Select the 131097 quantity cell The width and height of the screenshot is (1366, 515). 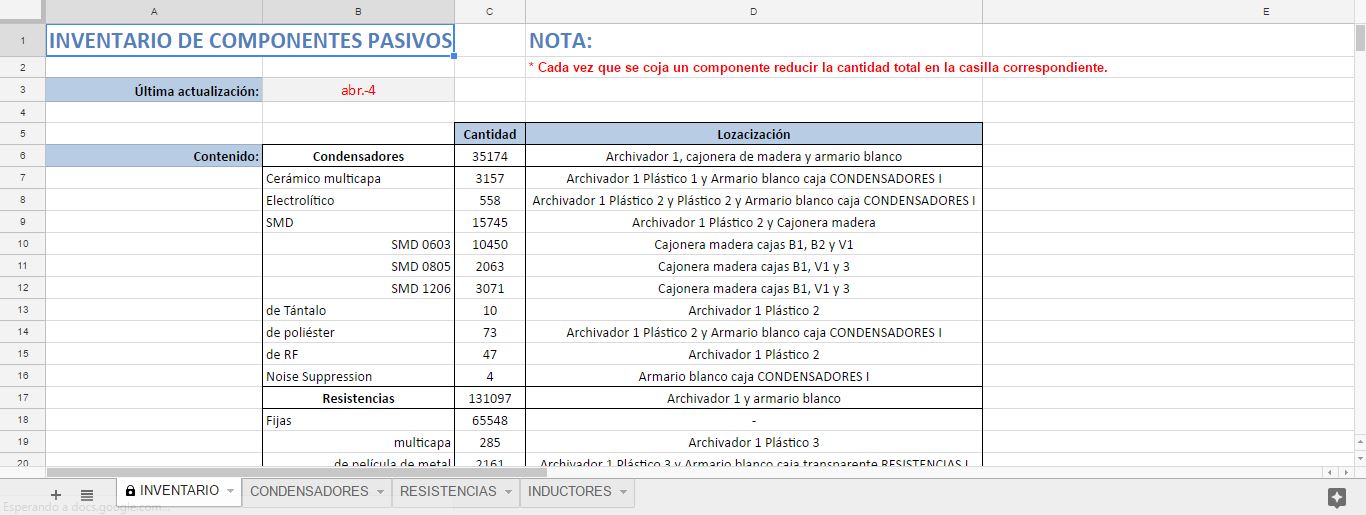coord(489,398)
